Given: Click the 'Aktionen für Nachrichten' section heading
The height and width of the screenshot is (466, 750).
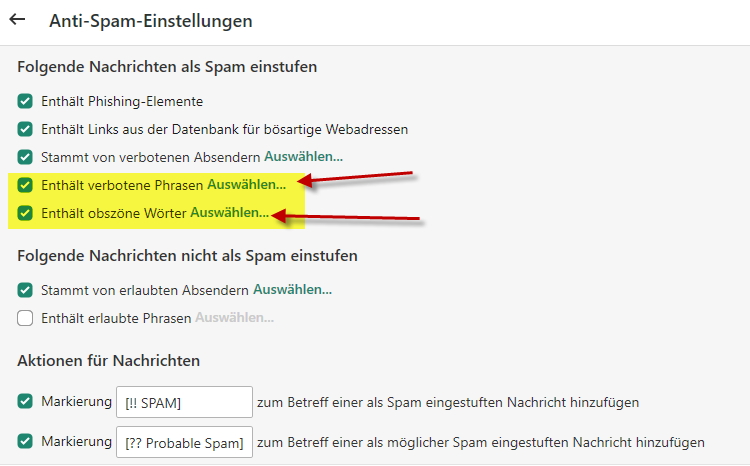Looking at the screenshot, I should click(108, 360).
